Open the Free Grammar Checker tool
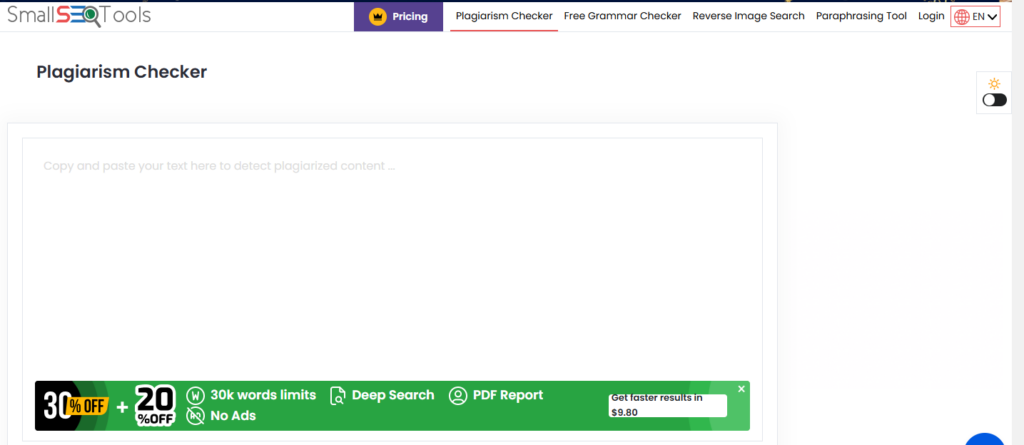The image size is (1024, 445). coord(622,16)
